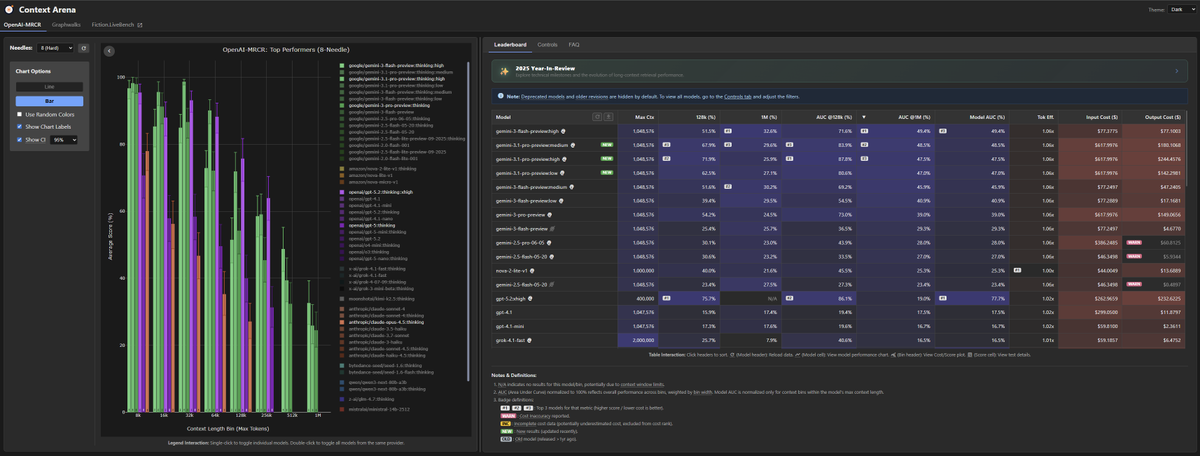Image resolution: width=1200 pixels, height=456 pixels.
Task: Click the nova-2-lite-v1 model name
Action: pyautogui.click(x=514, y=270)
